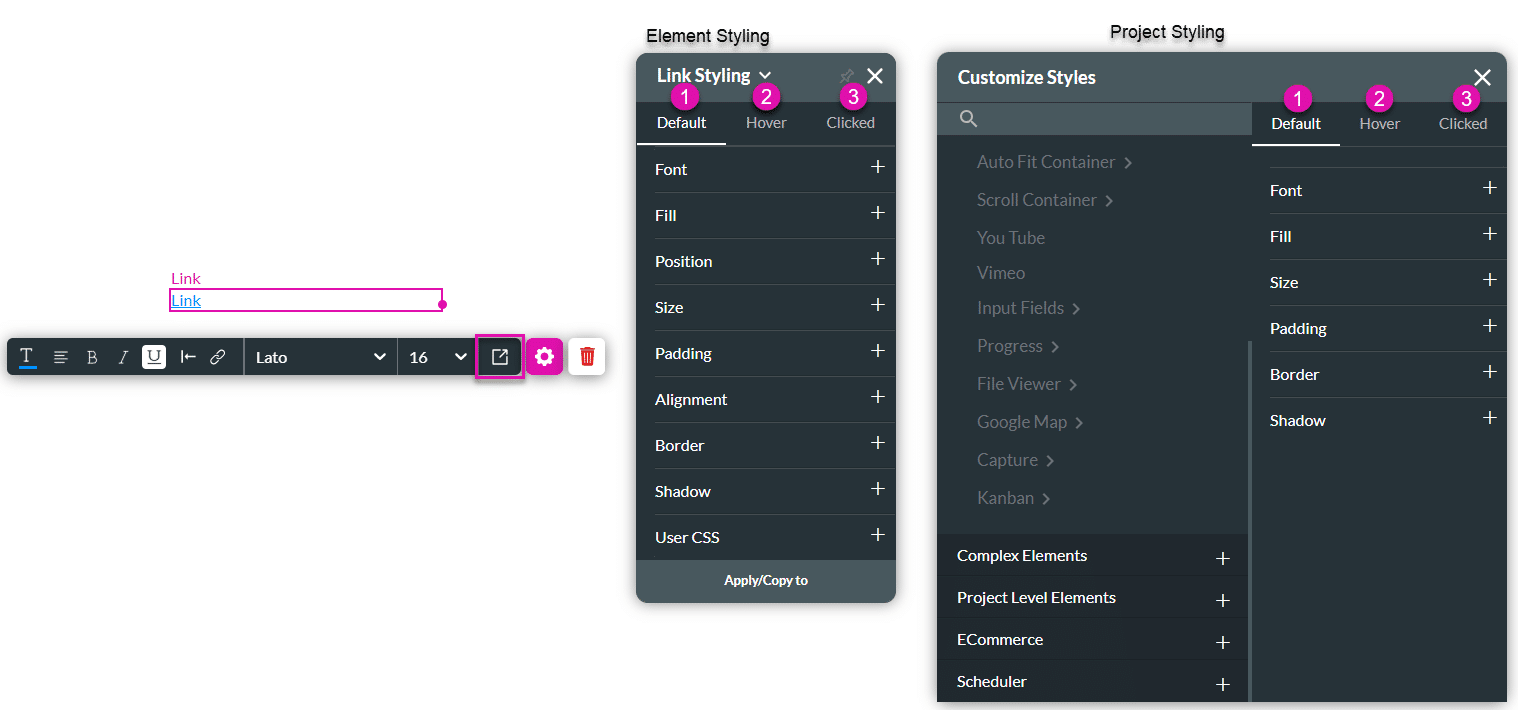Click the hyperlink icon in the toolbar

[x=218, y=356]
